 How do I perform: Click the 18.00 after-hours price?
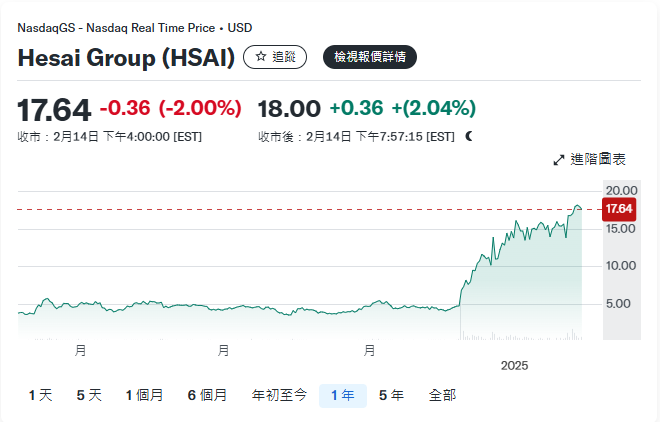point(289,108)
